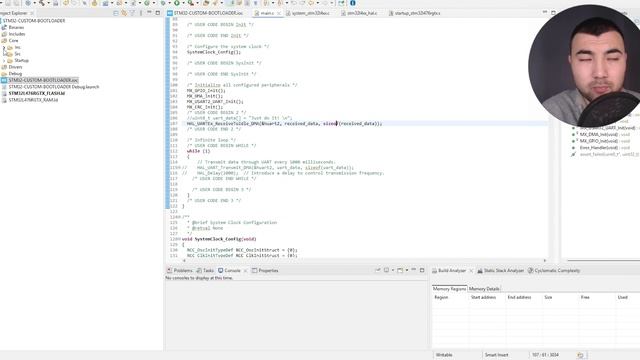Screen dimensions: 640x360
Task: Open Project Explorer filter icon
Action: (x=132, y=13)
